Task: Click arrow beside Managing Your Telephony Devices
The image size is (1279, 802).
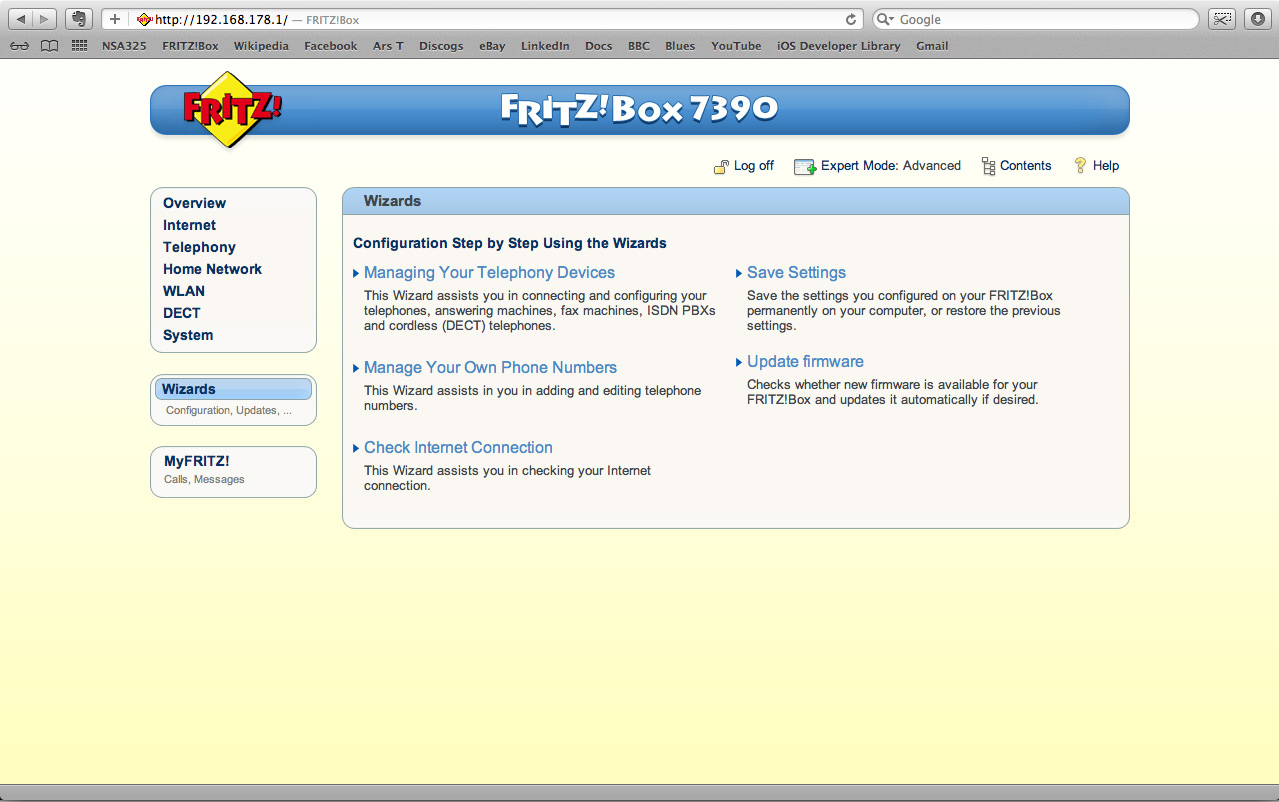Action: [x=356, y=273]
